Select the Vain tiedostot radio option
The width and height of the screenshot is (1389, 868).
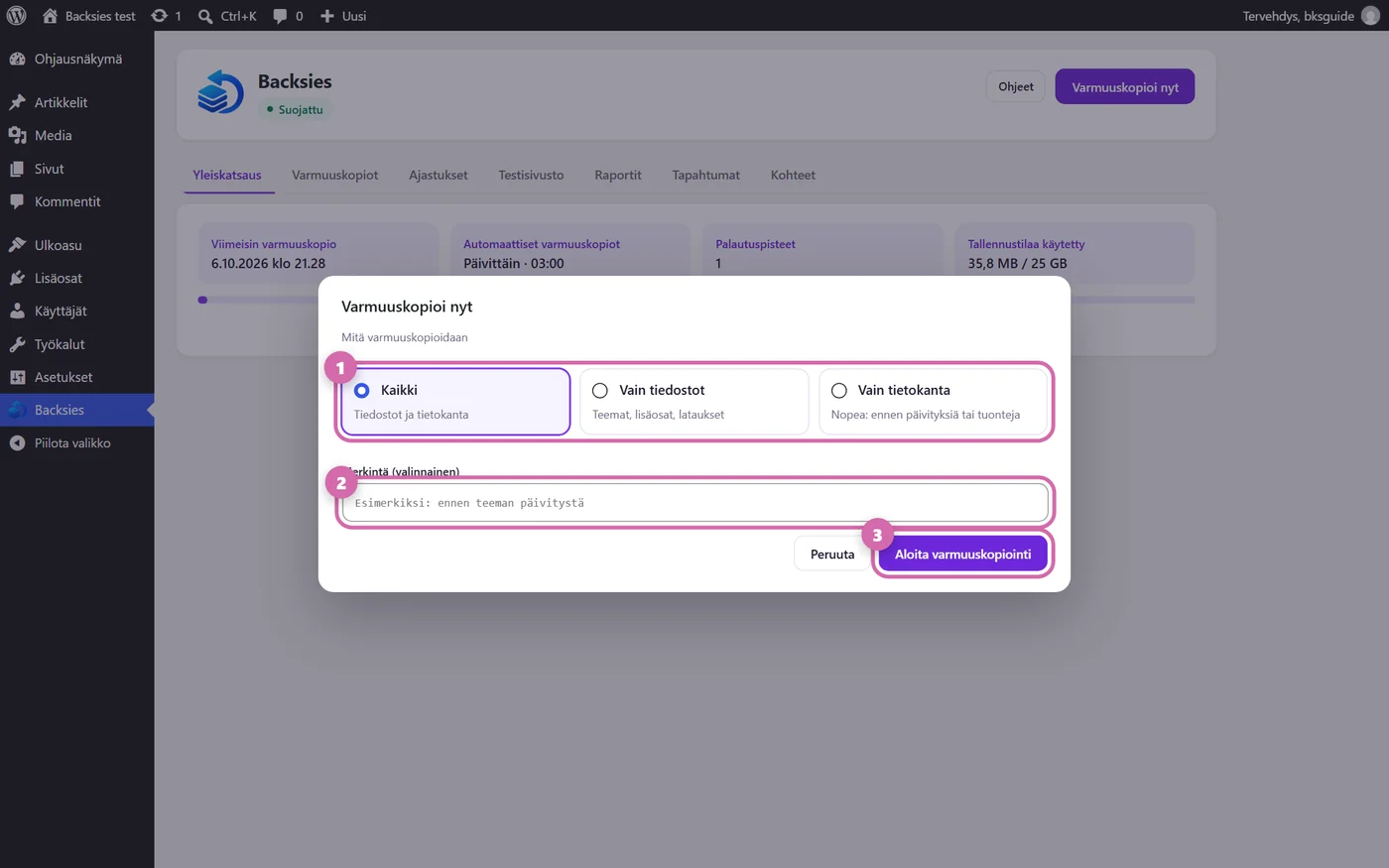[x=599, y=391]
